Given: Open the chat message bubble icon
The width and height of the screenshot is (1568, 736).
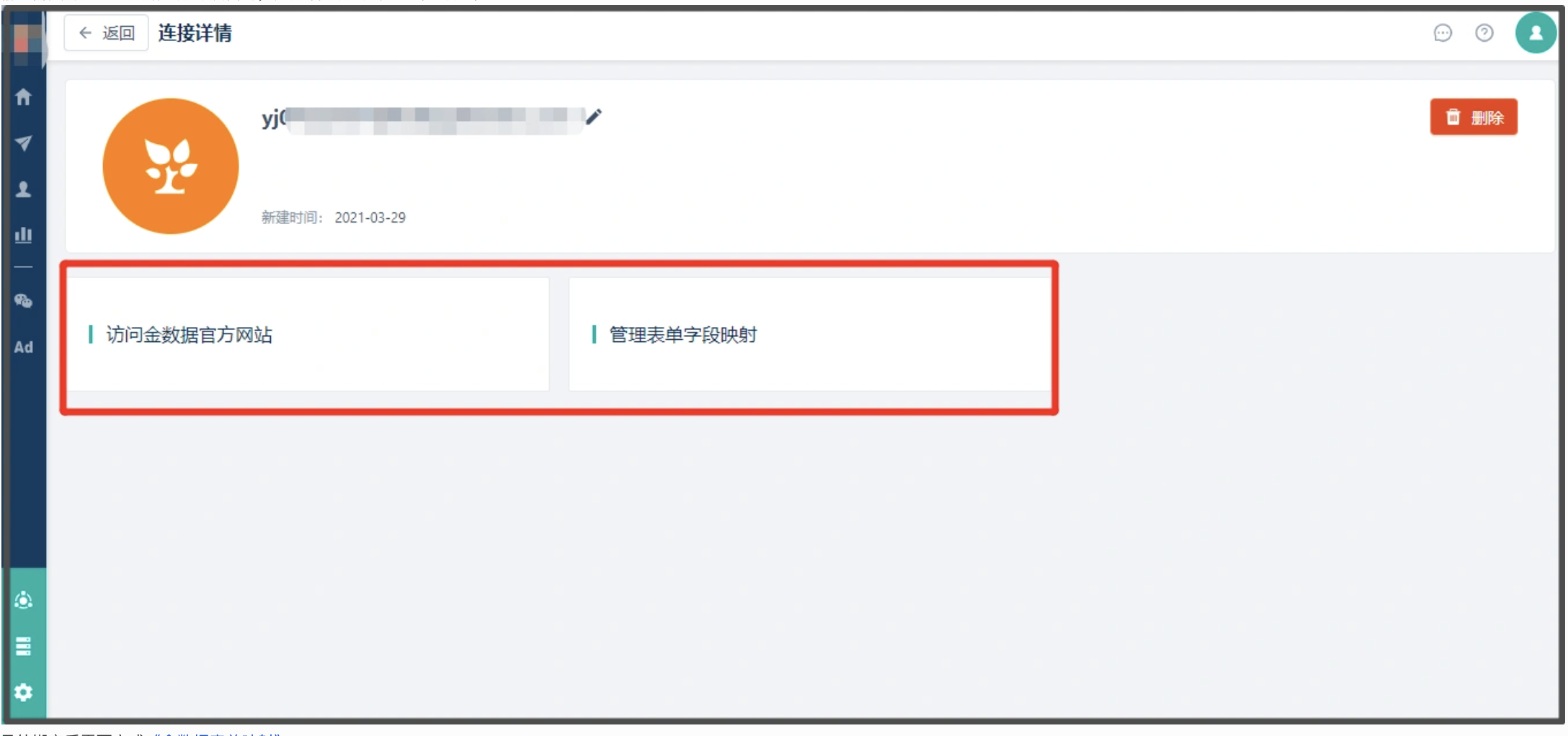Looking at the screenshot, I should tap(1443, 33).
